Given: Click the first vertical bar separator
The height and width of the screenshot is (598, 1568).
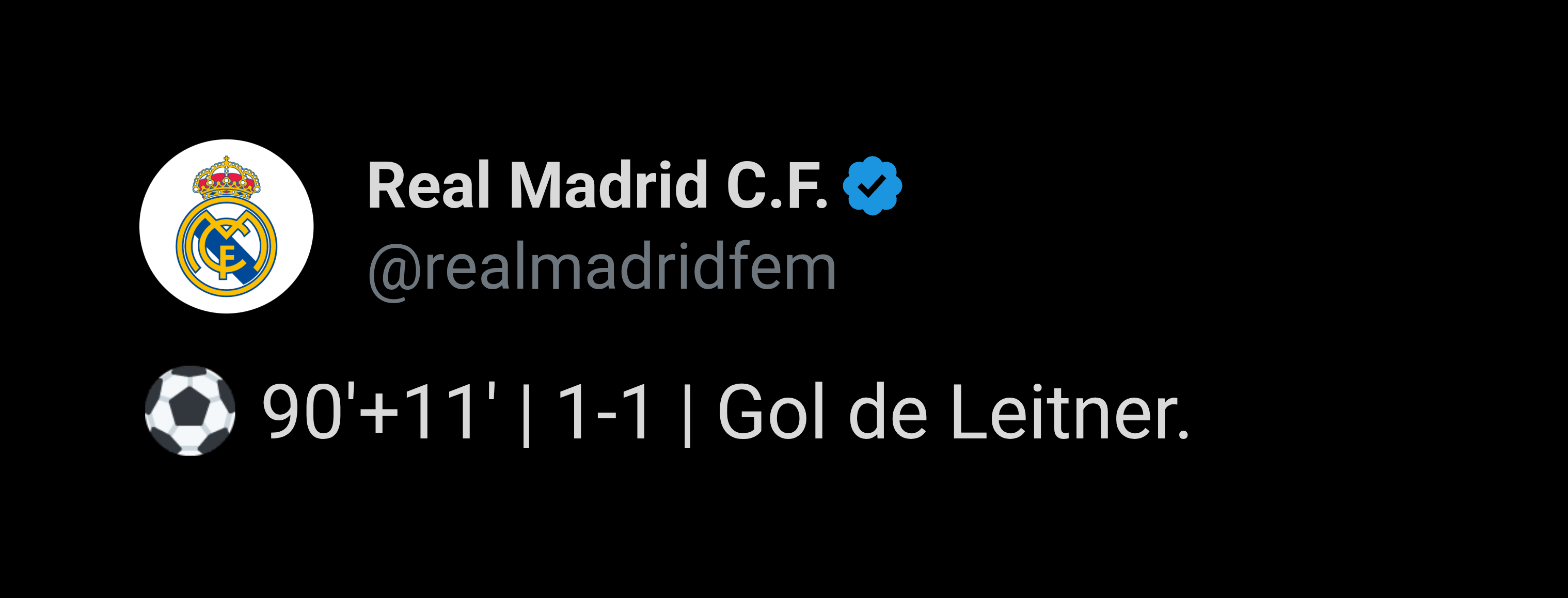Looking at the screenshot, I should (x=527, y=414).
